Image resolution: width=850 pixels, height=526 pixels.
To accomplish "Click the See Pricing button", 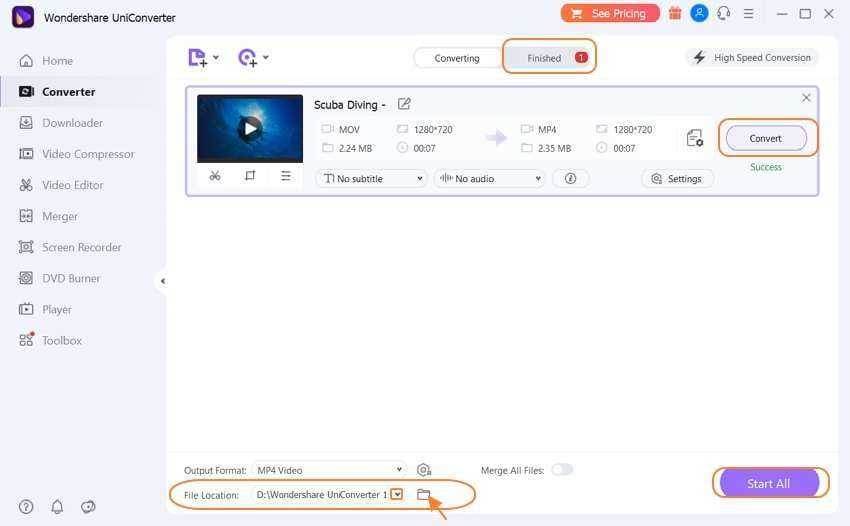I will tap(610, 14).
